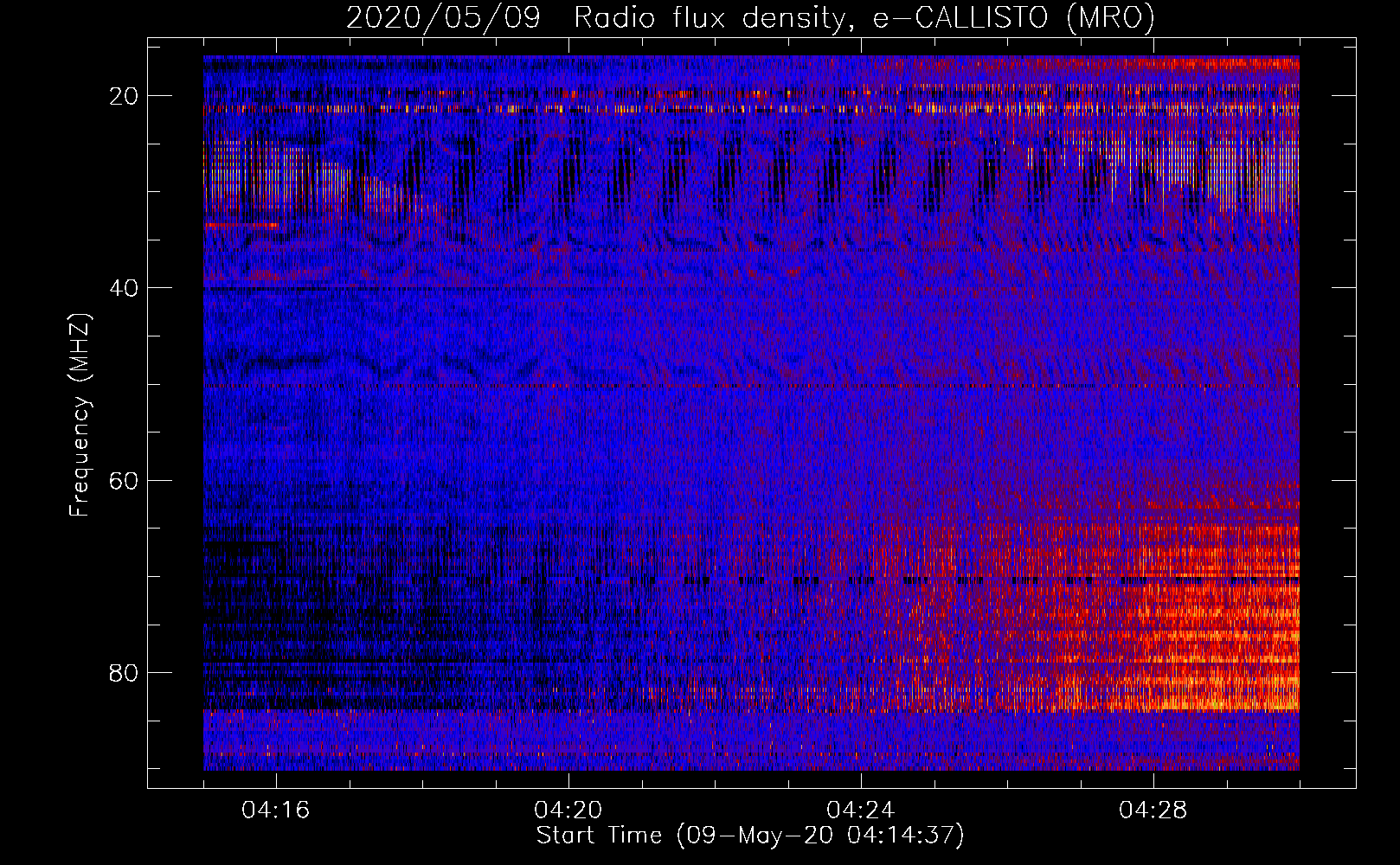Image resolution: width=1400 pixels, height=865 pixels.
Task: Click the plot title "2020/05/09 Radio flux density, e-CALLISTO (MRO)"
Action: (x=750, y=17)
